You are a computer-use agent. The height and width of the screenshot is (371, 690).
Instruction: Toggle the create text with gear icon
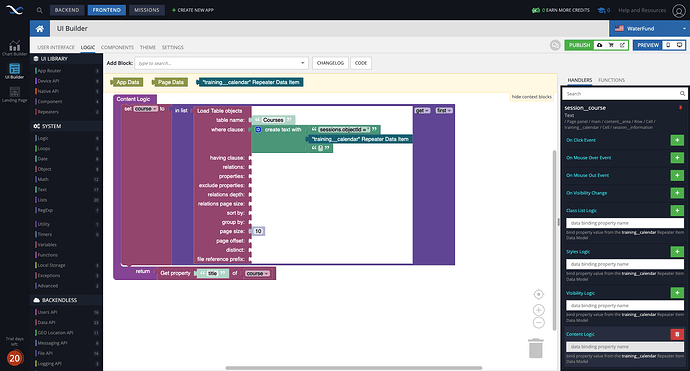[x=258, y=129]
